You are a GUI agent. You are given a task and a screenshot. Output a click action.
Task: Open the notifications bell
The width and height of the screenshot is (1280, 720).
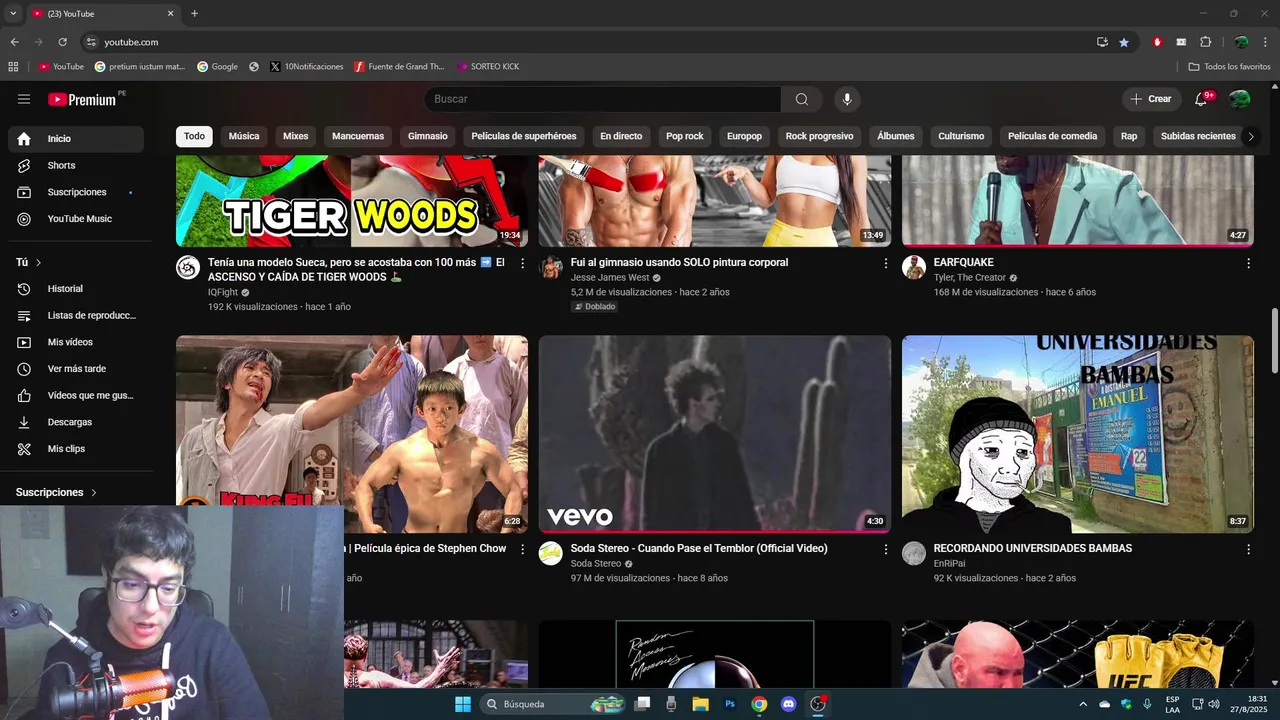1202,99
